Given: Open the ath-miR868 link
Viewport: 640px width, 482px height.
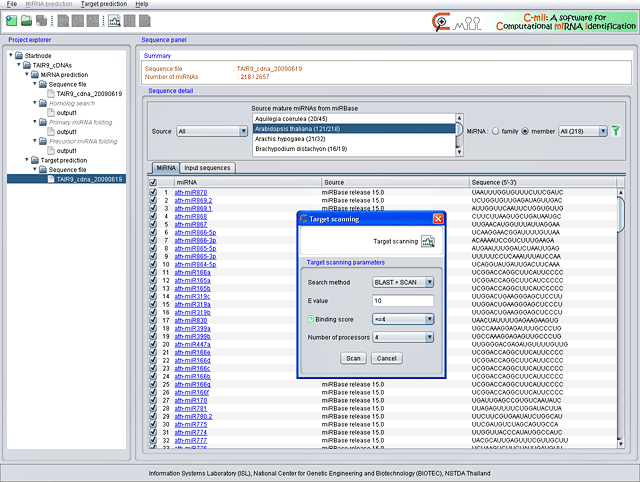Looking at the screenshot, I should click(191, 216).
